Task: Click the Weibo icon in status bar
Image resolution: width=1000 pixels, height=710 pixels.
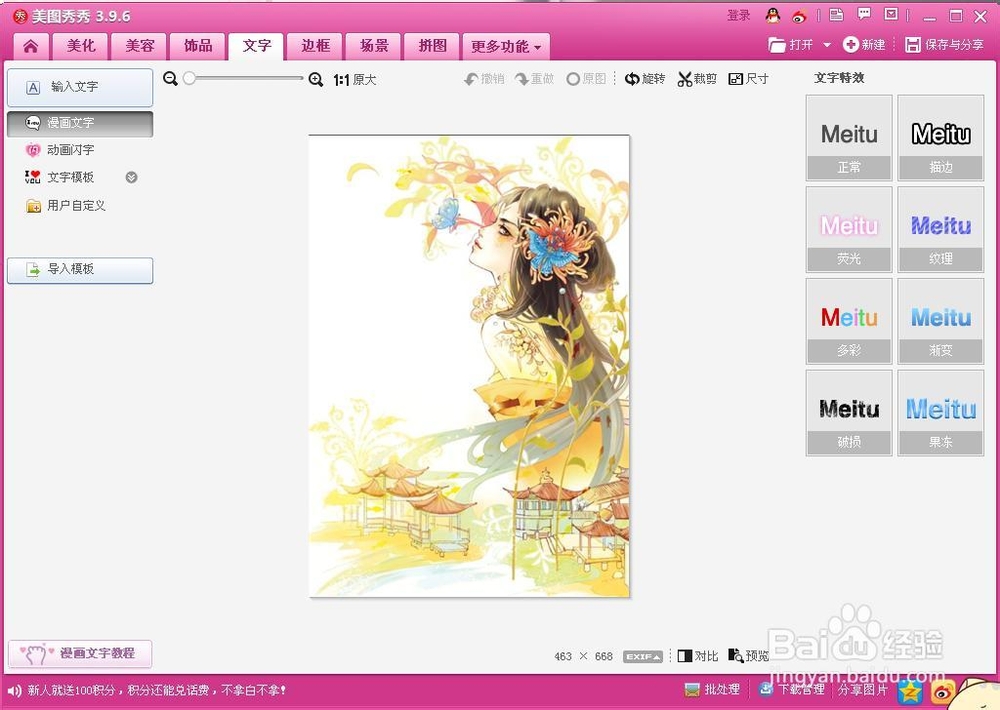Action: [943, 691]
